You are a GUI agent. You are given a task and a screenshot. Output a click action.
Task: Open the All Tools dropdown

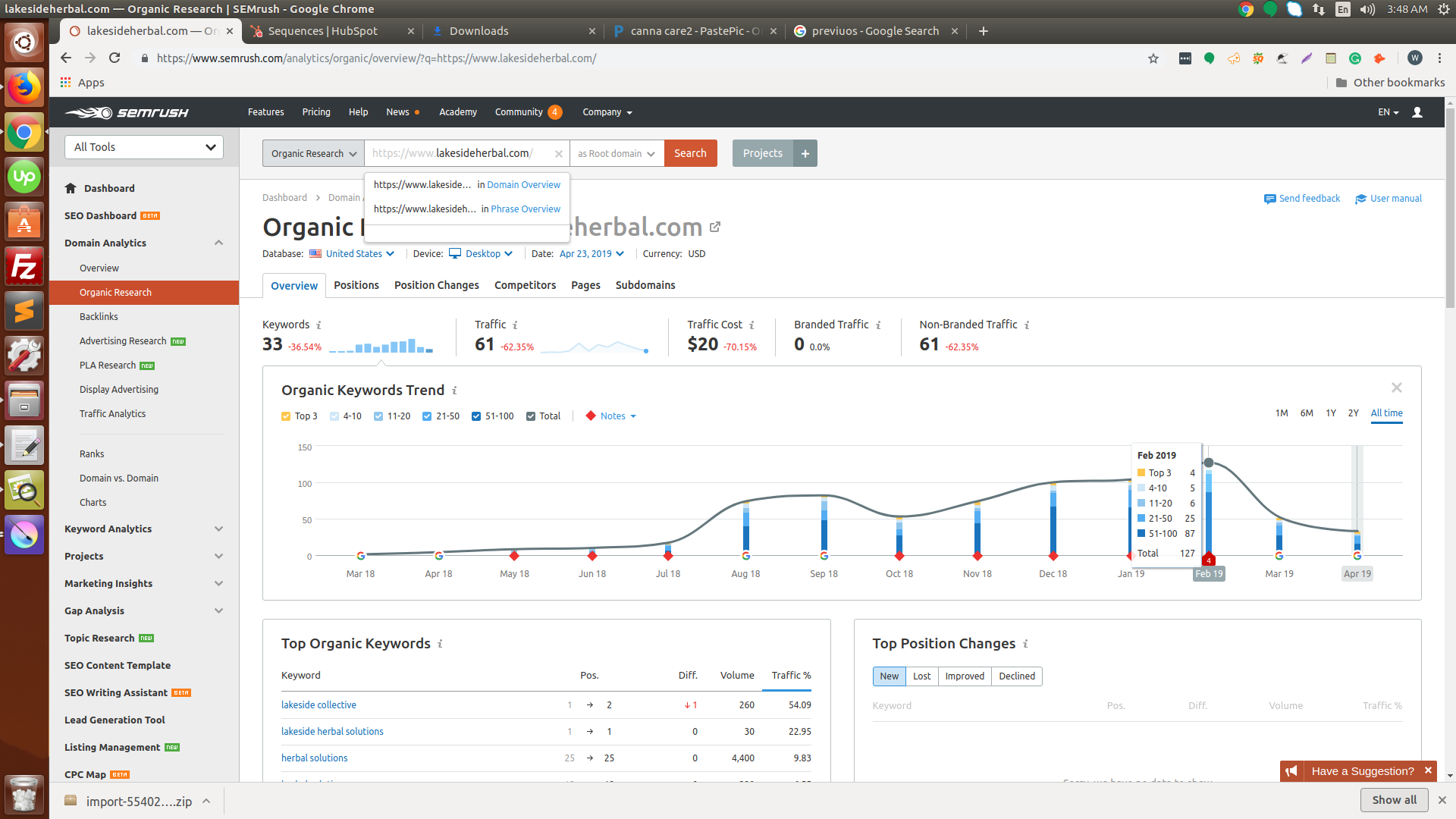coord(144,147)
